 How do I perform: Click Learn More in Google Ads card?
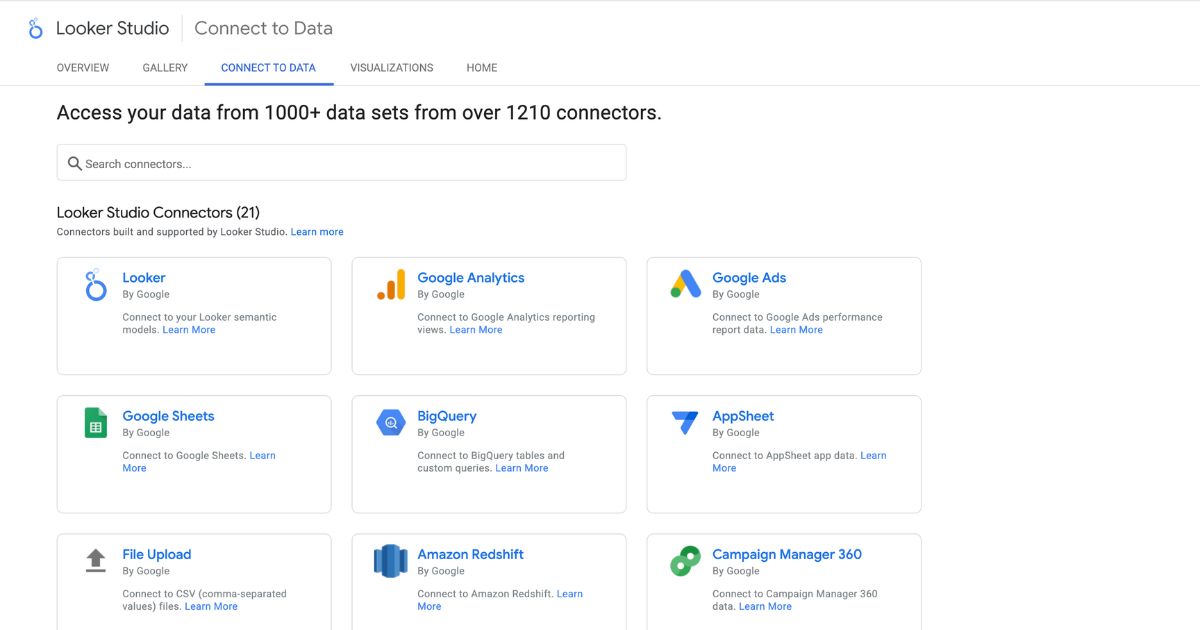pyautogui.click(x=796, y=330)
